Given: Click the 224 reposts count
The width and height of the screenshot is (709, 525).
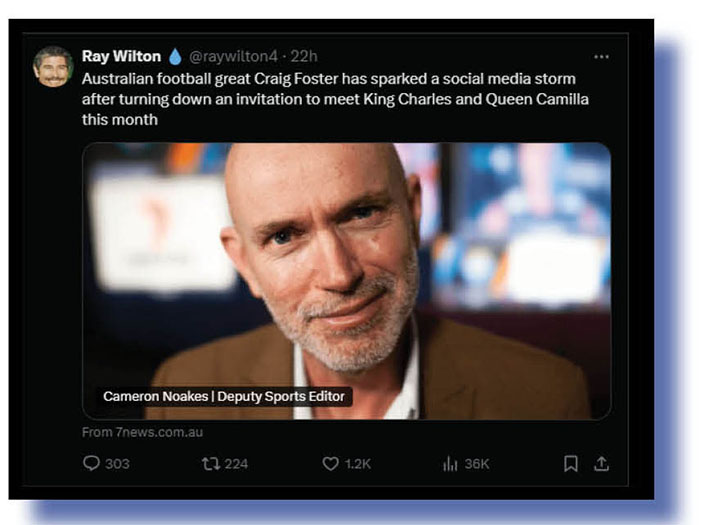Looking at the screenshot, I should tap(236, 464).
